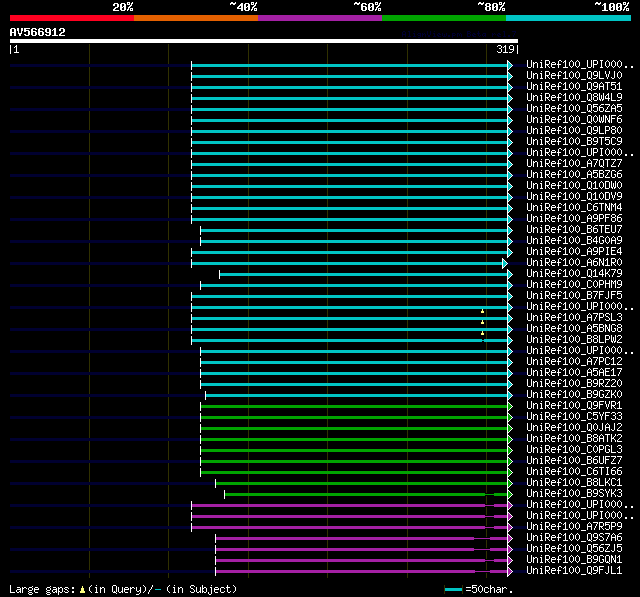The width and height of the screenshot is (640, 597).
Task: Open the UniRef100_Q9LVJ0 hit label
Action: [x=574, y=75]
